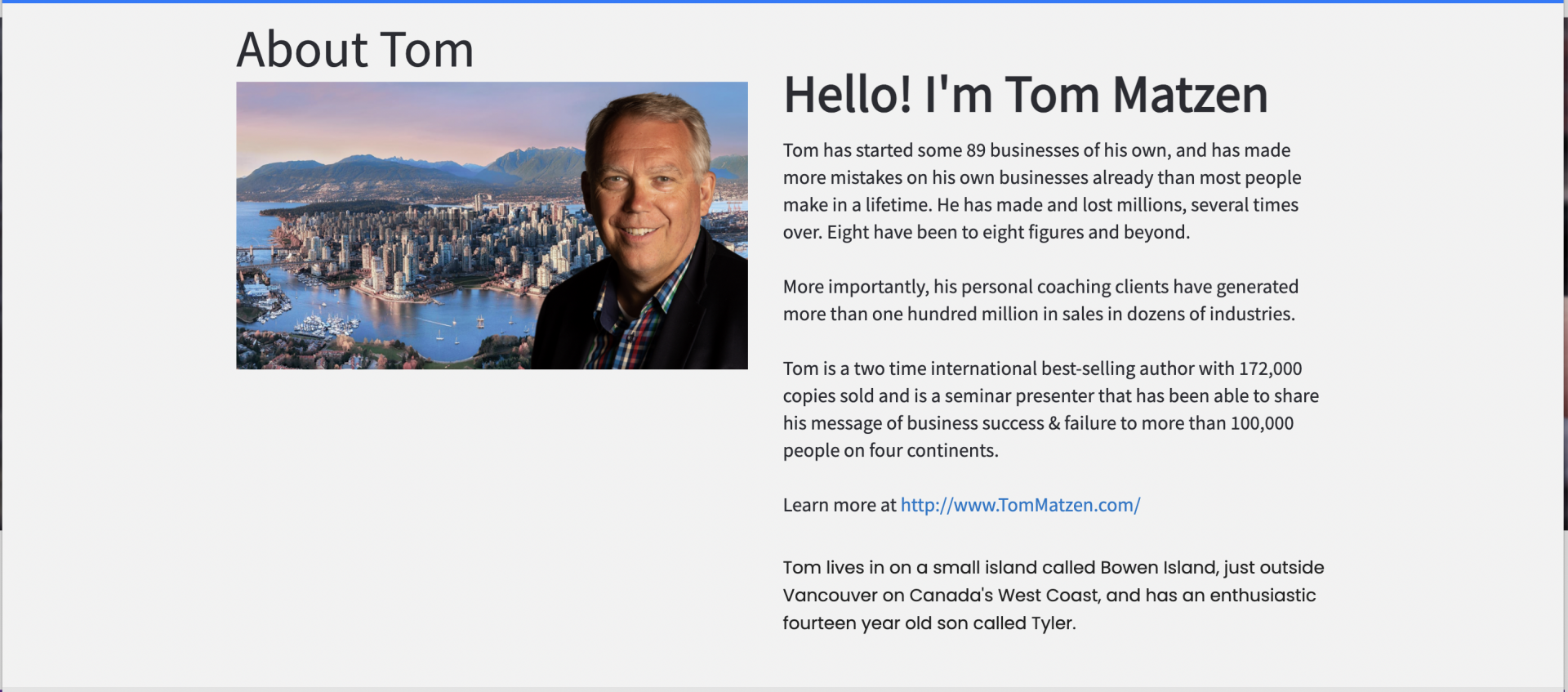Click the "Hello! I'm Tom Matzen" heading
This screenshot has height=692, width=1568.
(1025, 95)
